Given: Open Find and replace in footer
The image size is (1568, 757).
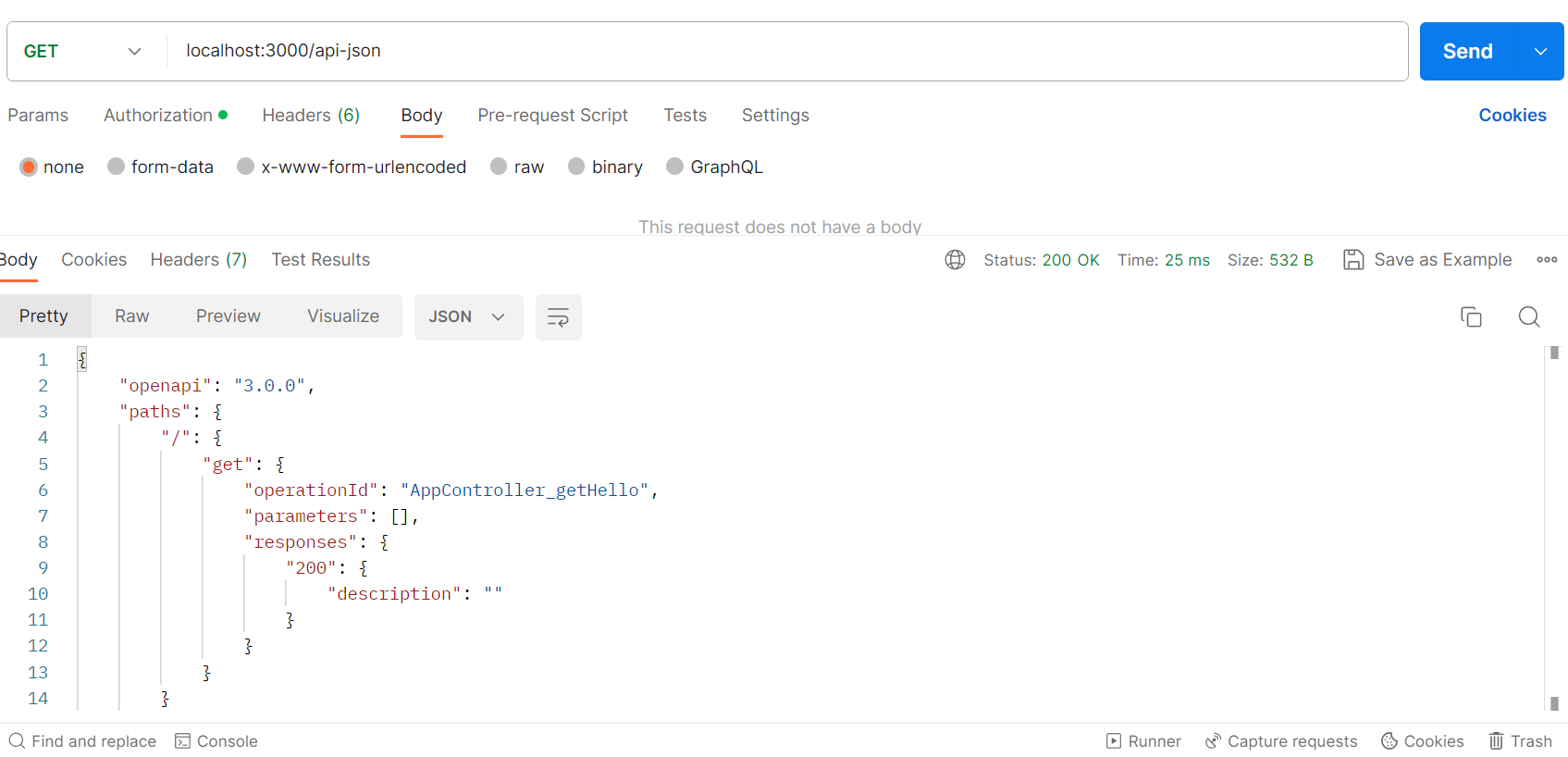Looking at the screenshot, I should point(82,741).
